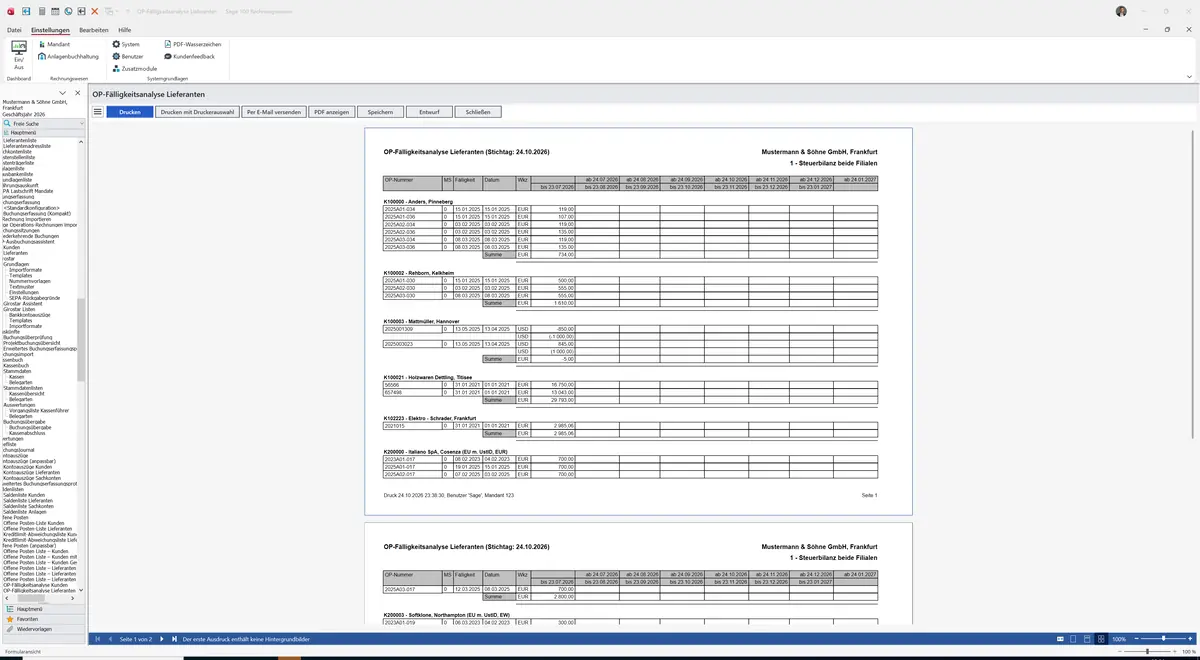Viewport: 1200px width, 660px height.
Task: Click the Entwurf button
Action: coord(430,112)
